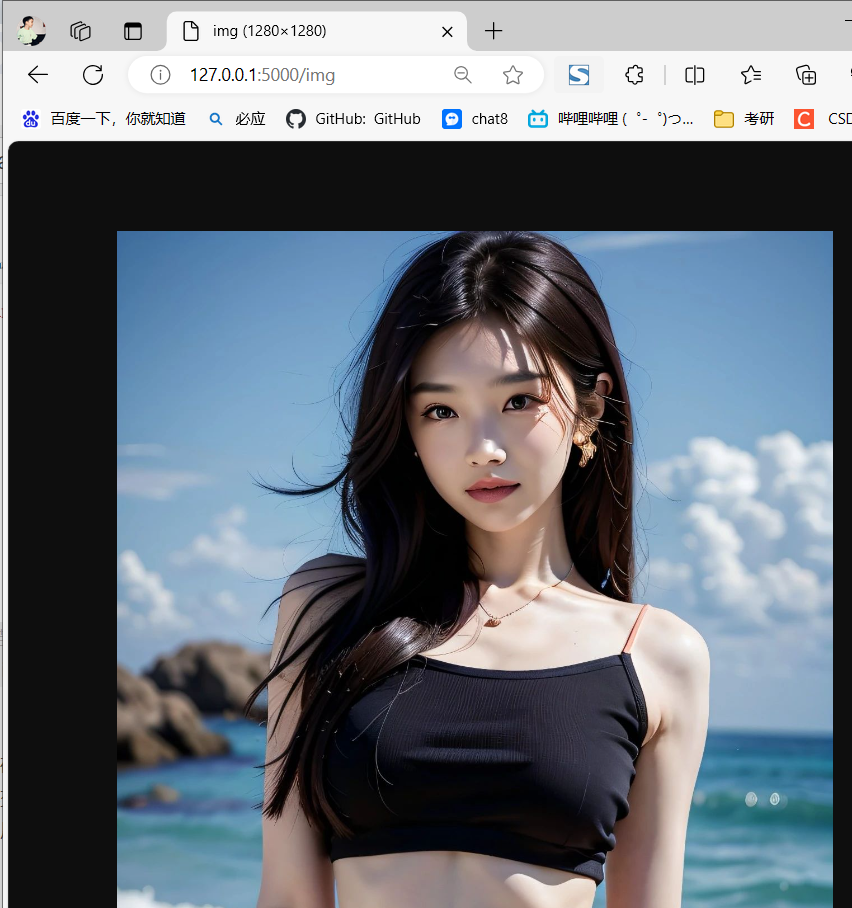Close the img (1280×1280) tab
The image size is (852, 908).
447,32
